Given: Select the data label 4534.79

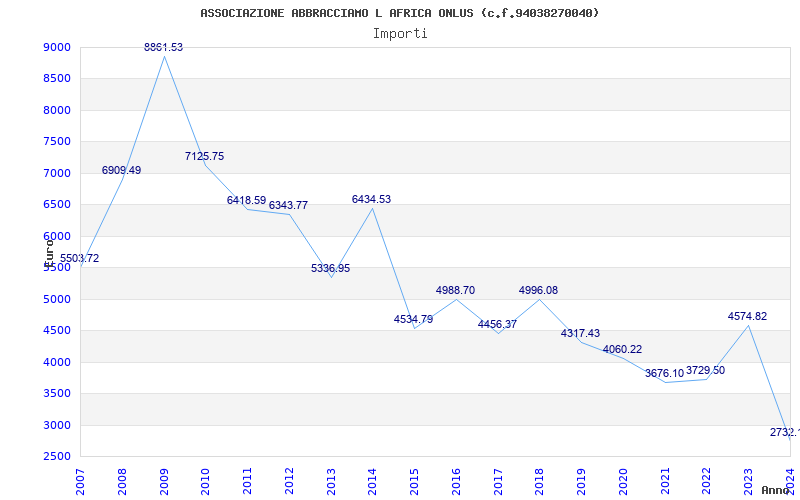Looking at the screenshot, I should tap(413, 319).
